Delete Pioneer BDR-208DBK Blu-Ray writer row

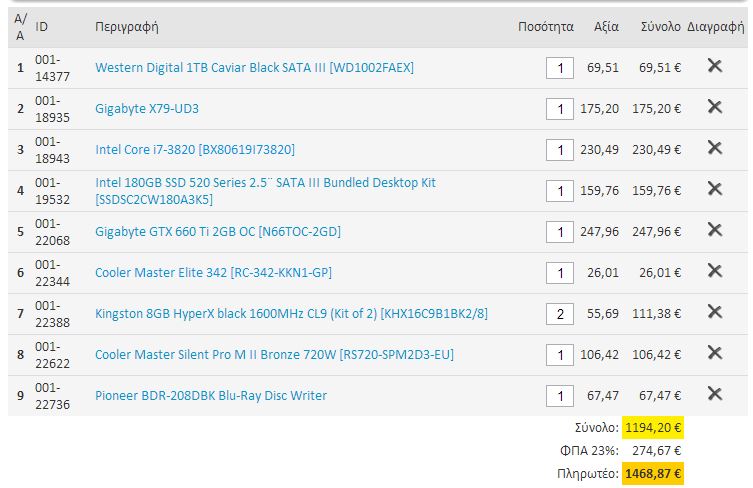tap(715, 394)
